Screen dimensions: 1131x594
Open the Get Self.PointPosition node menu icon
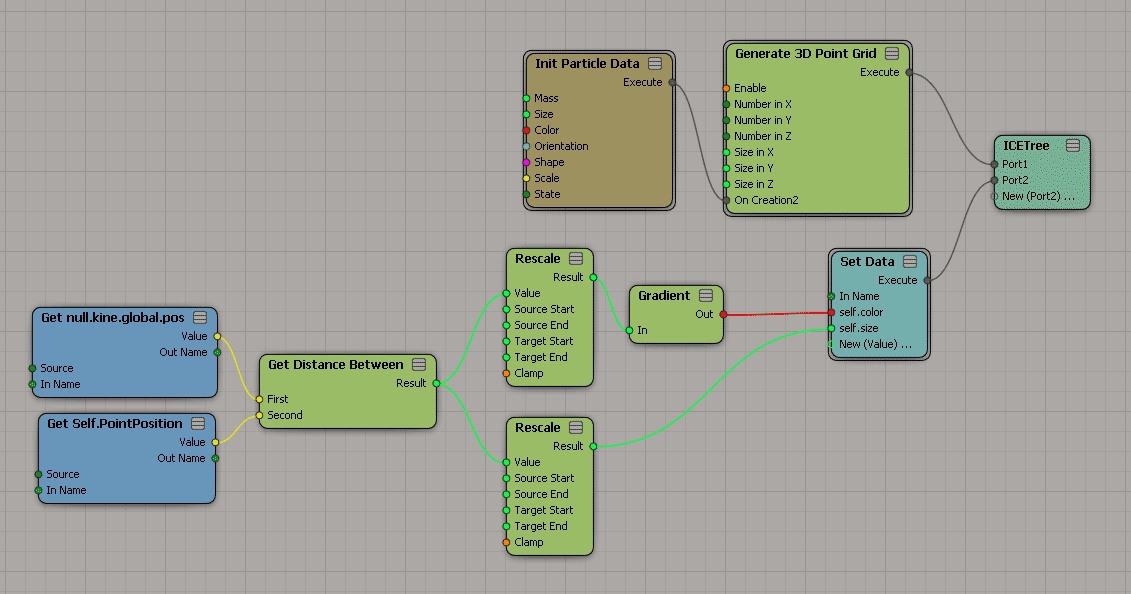tap(198, 424)
